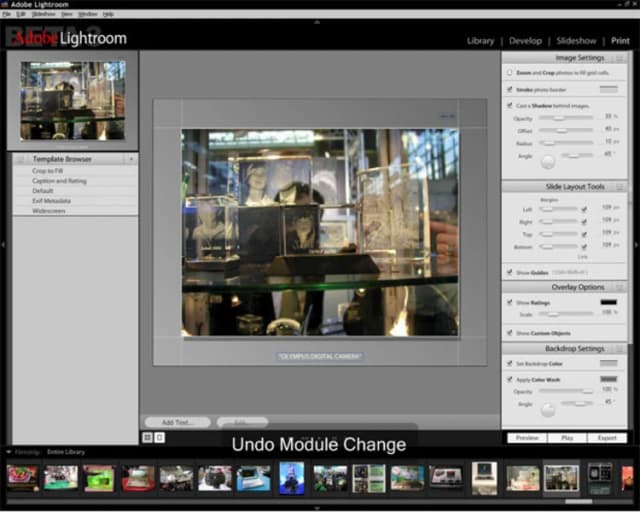Screen dimensions: 640x512
Task: Toggle Apply Color Wash checkbox
Action: (x=510, y=379)
